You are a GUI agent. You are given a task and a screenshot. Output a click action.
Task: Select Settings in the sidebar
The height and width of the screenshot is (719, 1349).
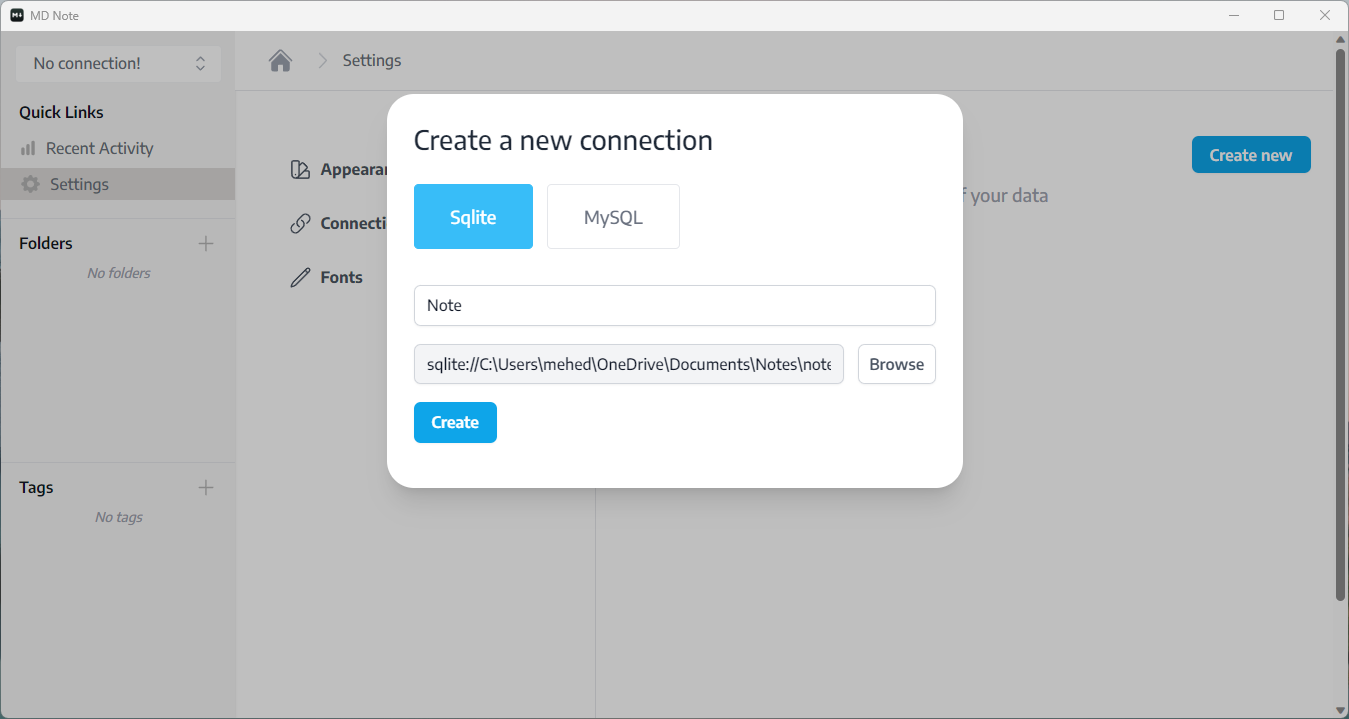point(79,184)
